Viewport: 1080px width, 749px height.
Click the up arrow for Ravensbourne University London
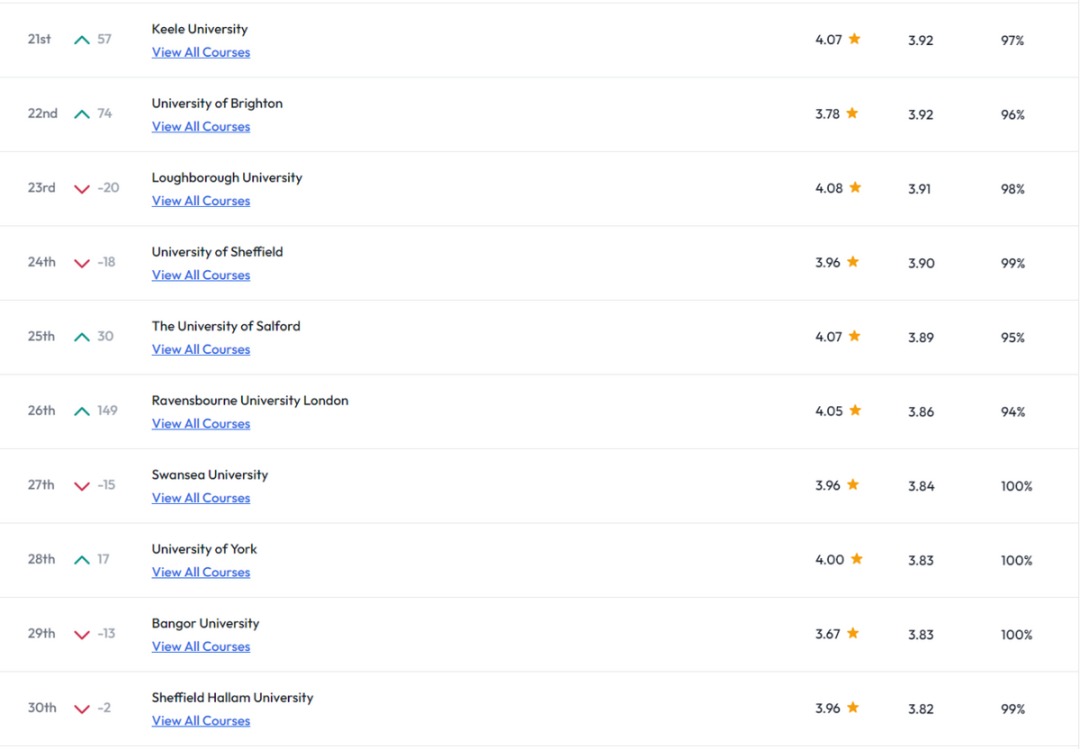point(82,411)
